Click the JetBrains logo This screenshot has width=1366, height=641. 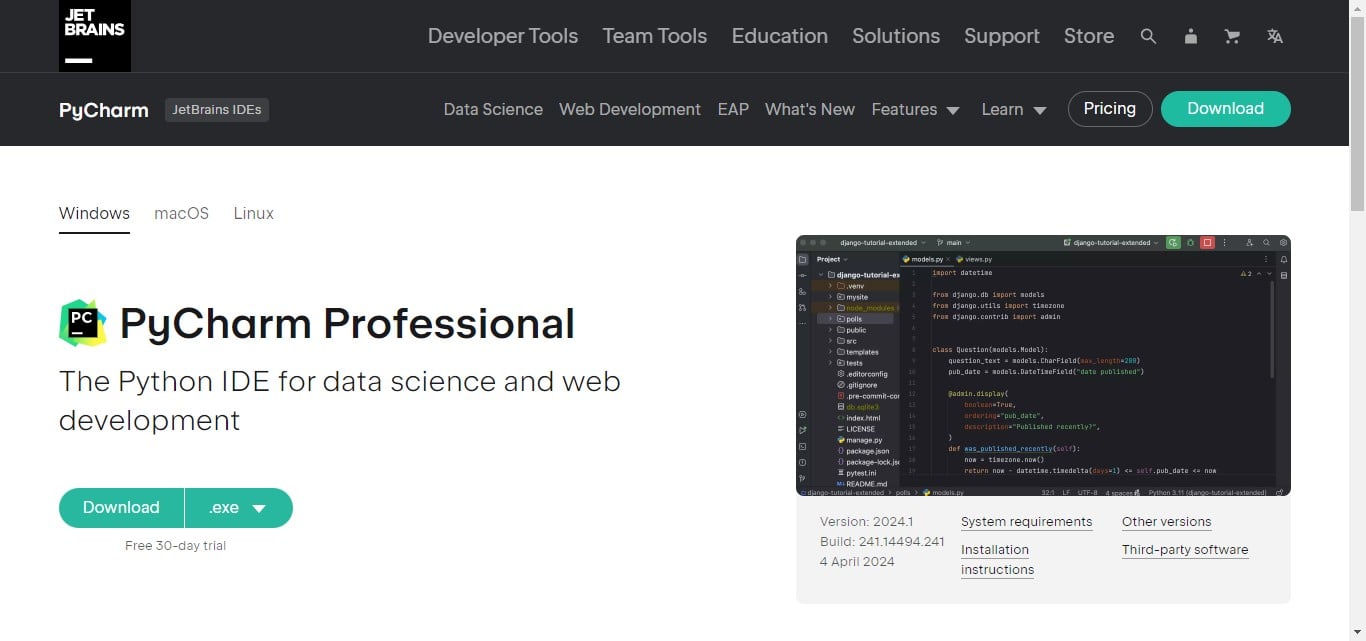coord(94,36)
